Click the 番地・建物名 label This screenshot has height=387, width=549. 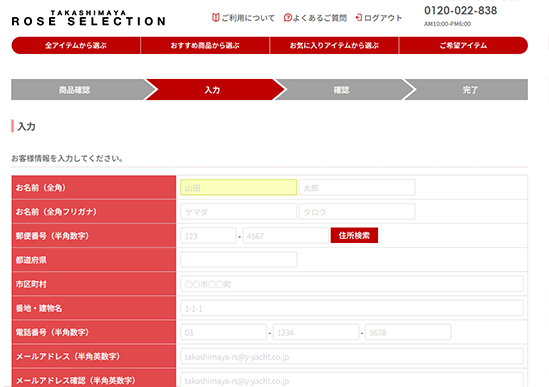coord(39,309)
